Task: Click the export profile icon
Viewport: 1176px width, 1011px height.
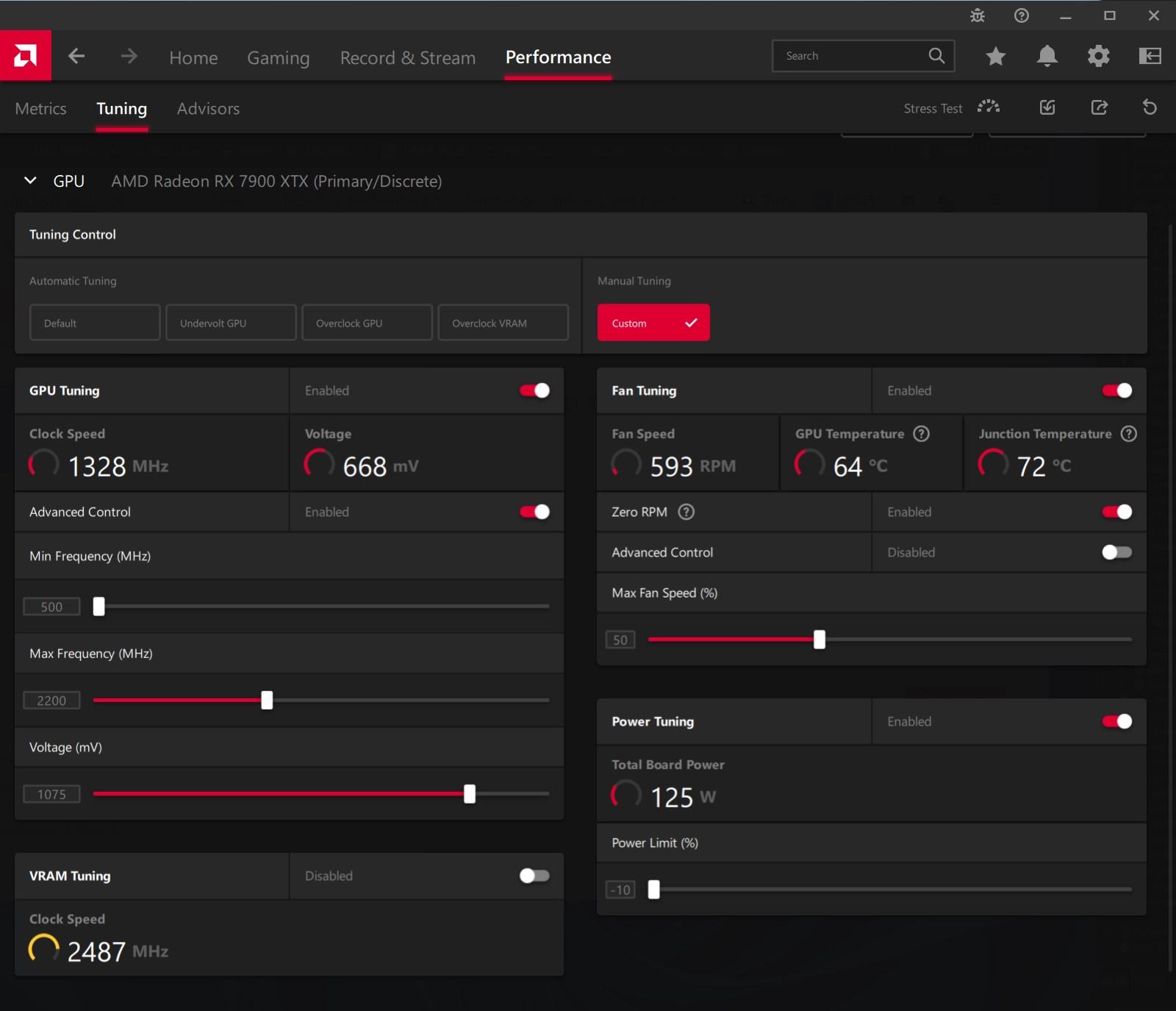Action: tap(1099, 107)
